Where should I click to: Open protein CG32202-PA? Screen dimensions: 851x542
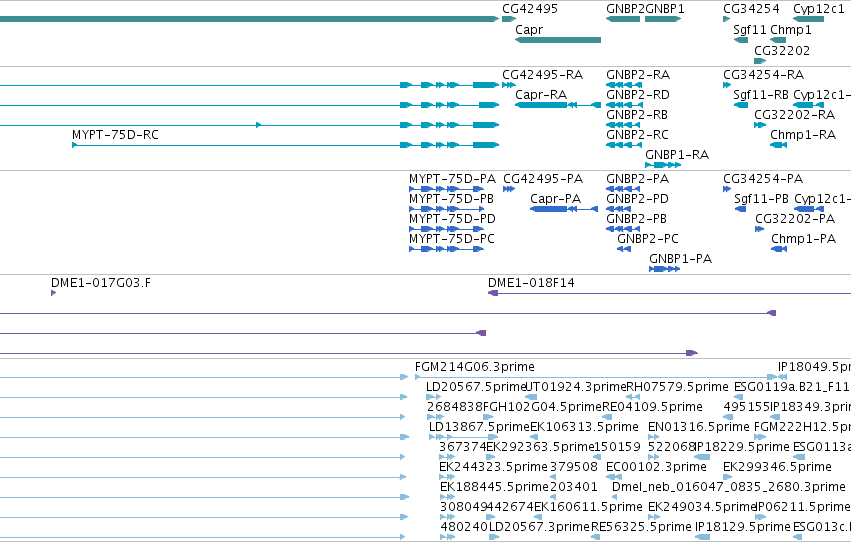click(x=795, y=219)
